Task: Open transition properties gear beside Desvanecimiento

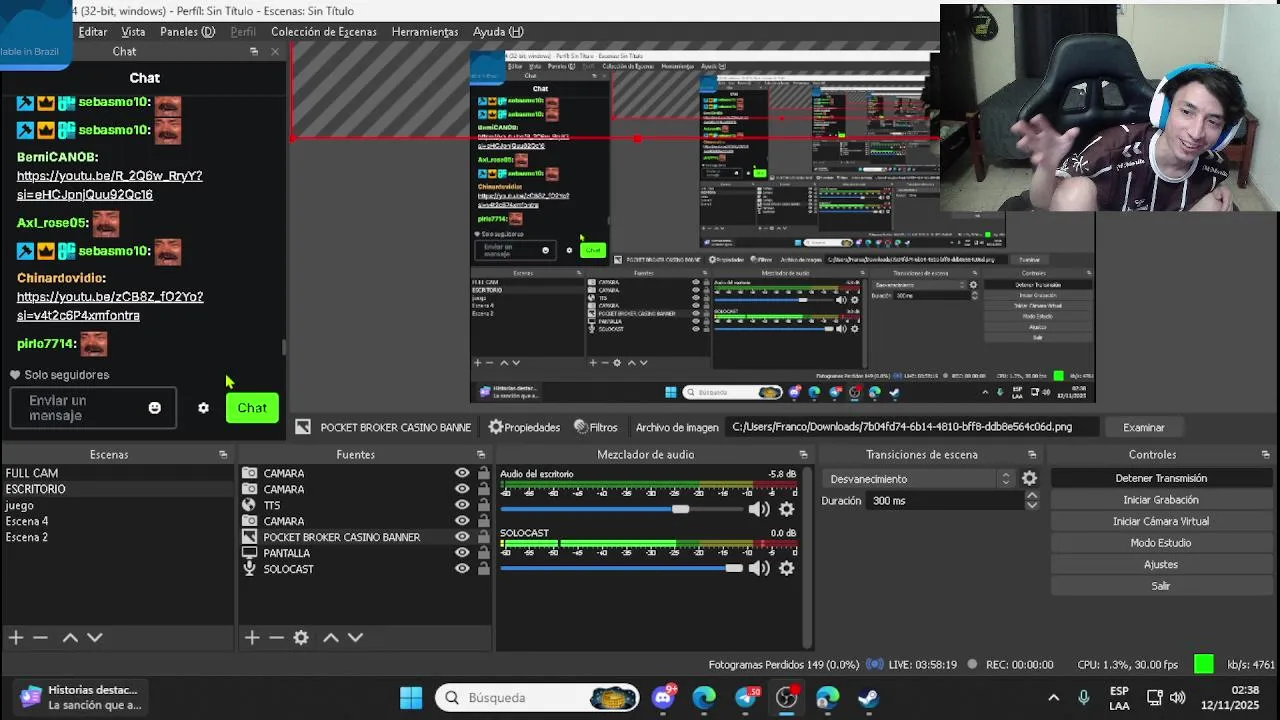Action: [1029, 479]
